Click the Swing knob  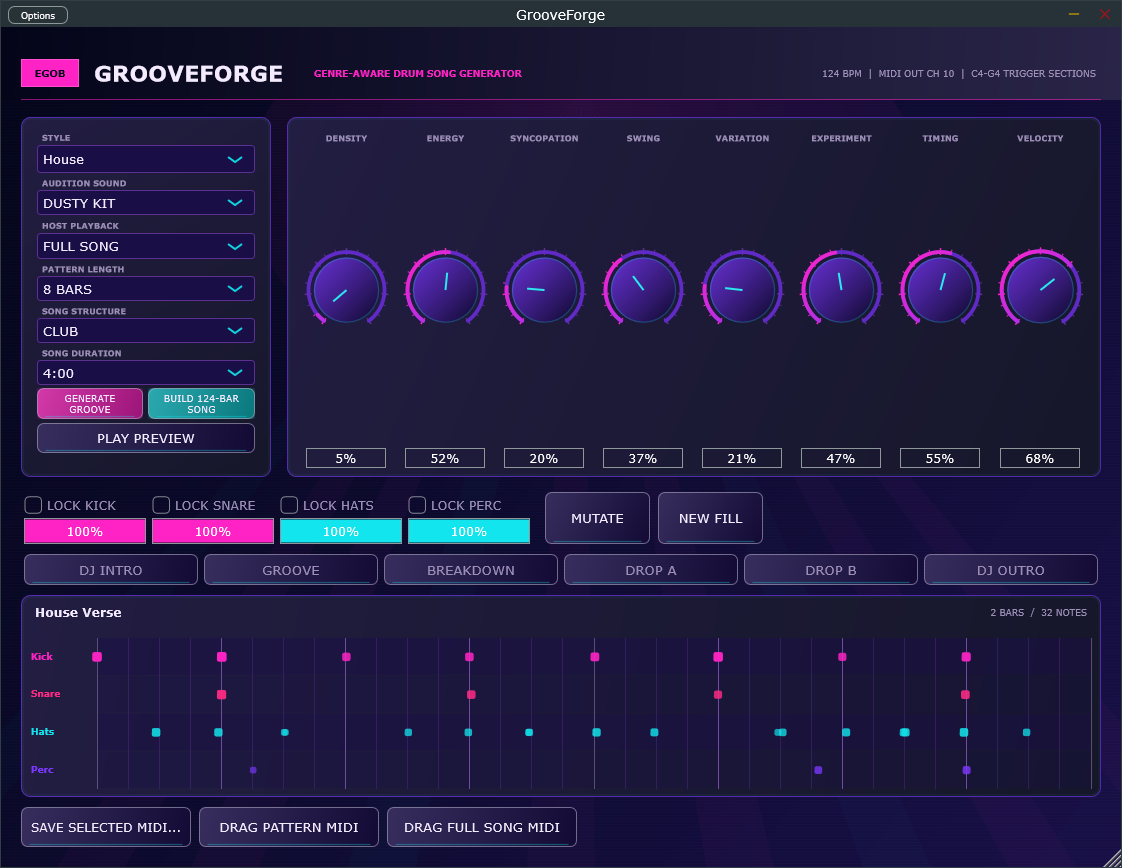[643, 289]
